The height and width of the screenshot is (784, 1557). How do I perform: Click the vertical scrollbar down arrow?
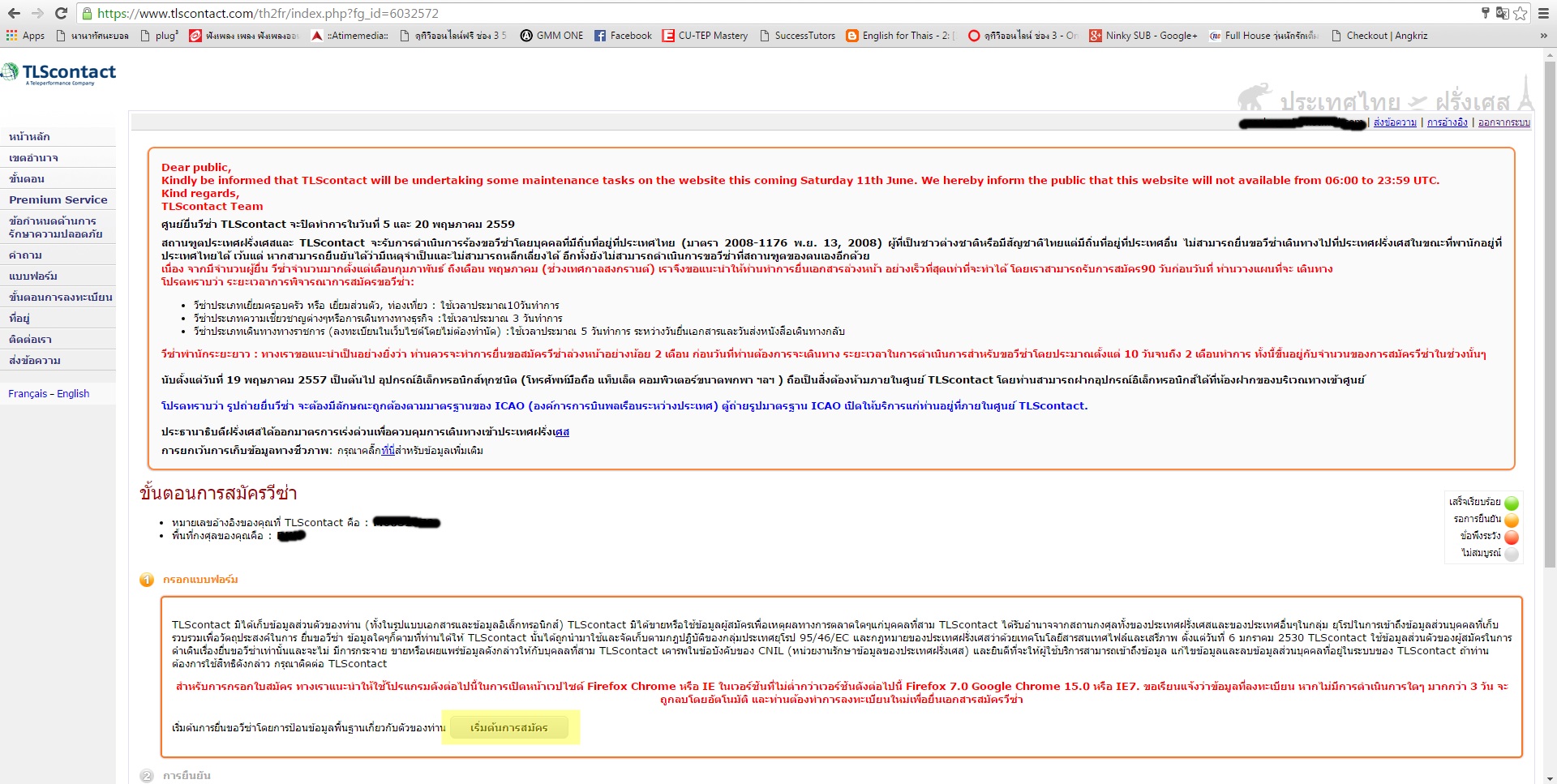click(1550, 778)
